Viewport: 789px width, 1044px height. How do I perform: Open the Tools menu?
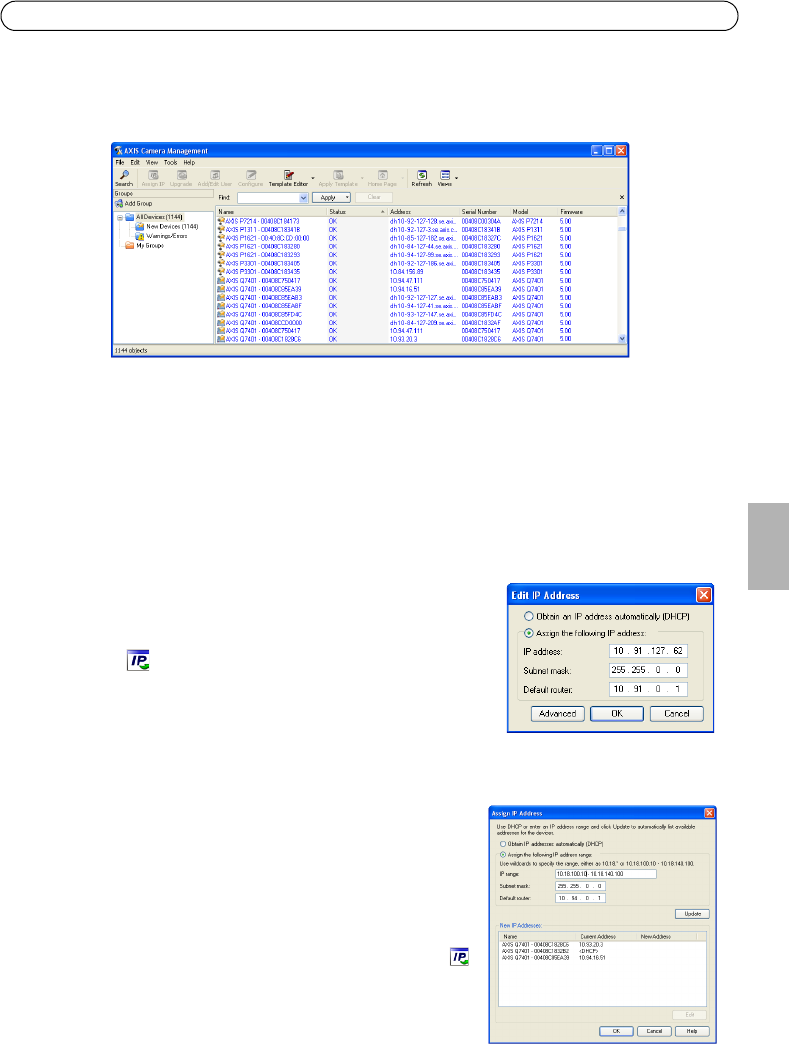pyautogui.click(x=170, y=162)
